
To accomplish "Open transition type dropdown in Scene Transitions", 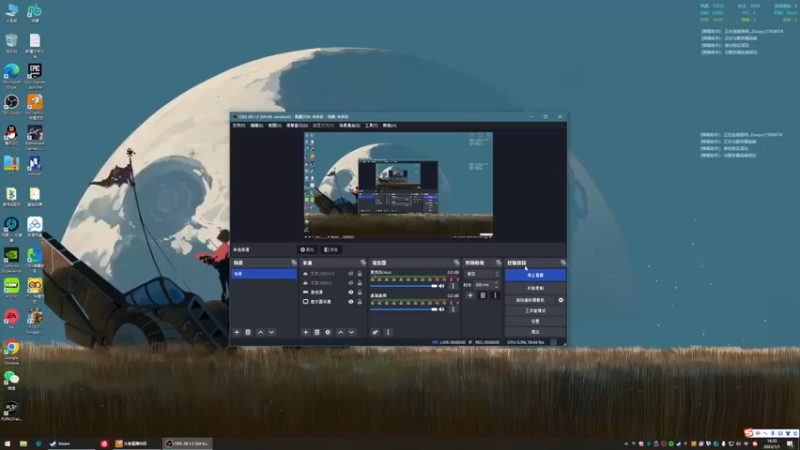I will (x=482, y=274).
